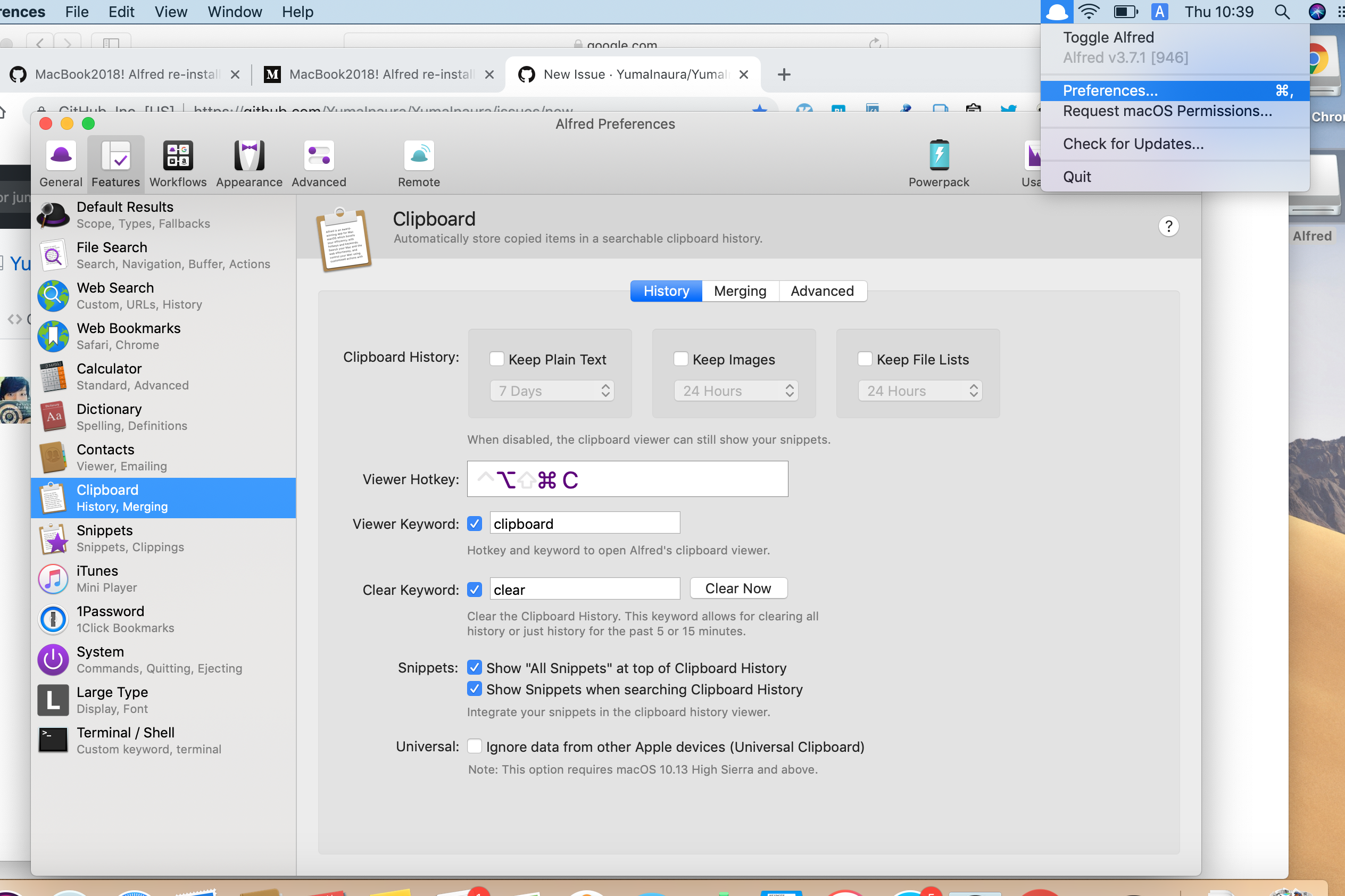This screenshot has width=1345, height=896.
Task: Open the Window menu in menu bar
Action: tap(234, 11)
